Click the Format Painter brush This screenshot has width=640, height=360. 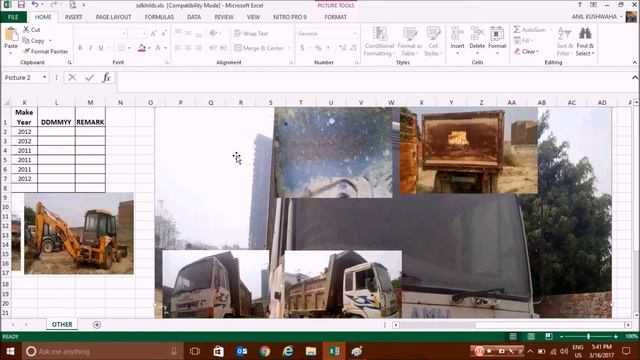tap(26, 51)
